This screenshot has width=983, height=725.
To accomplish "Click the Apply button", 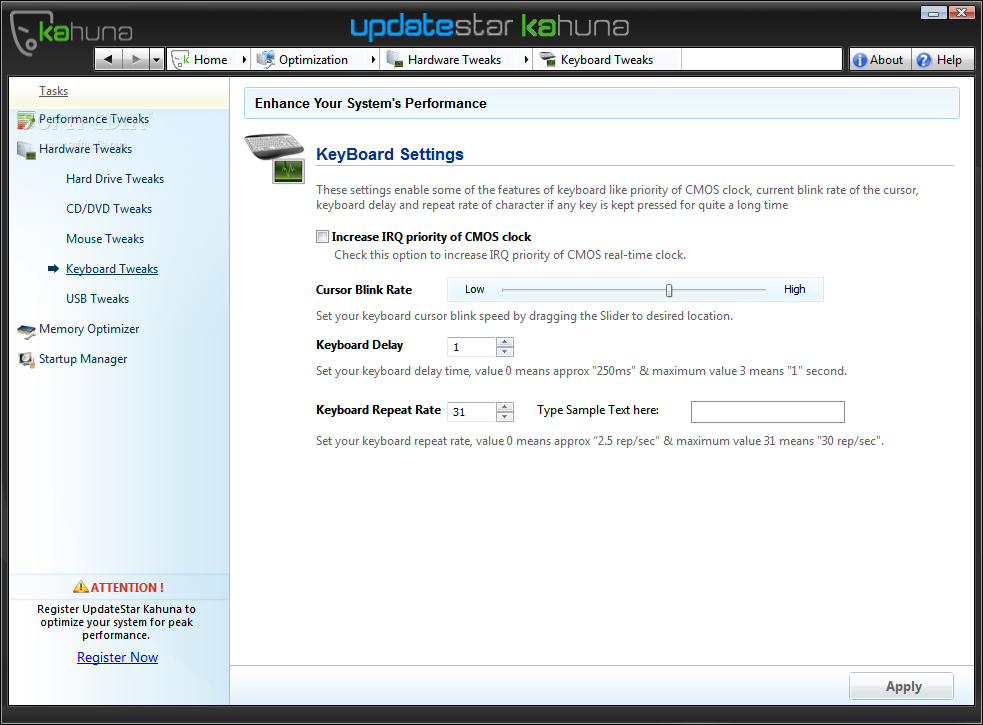I will click(x=902, y=686).
